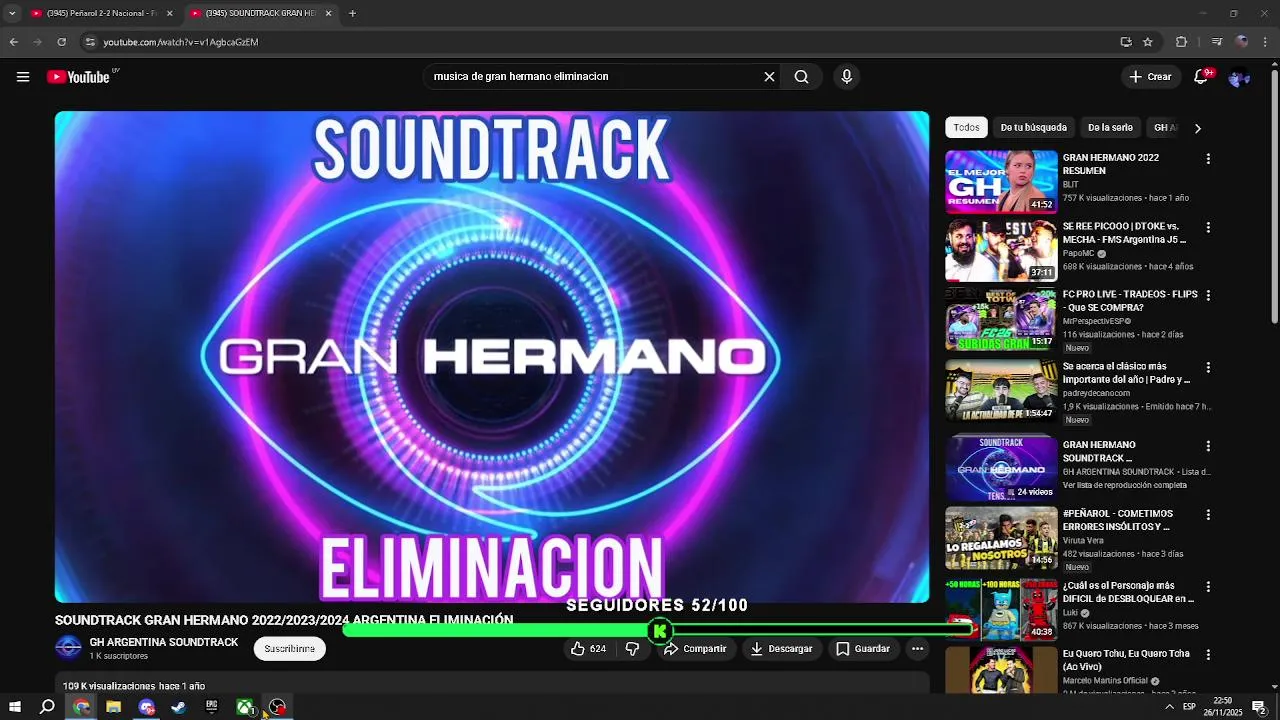Open Steam from the taskbar
This screenshot has width=1280, height=720.
coord(179,707)
